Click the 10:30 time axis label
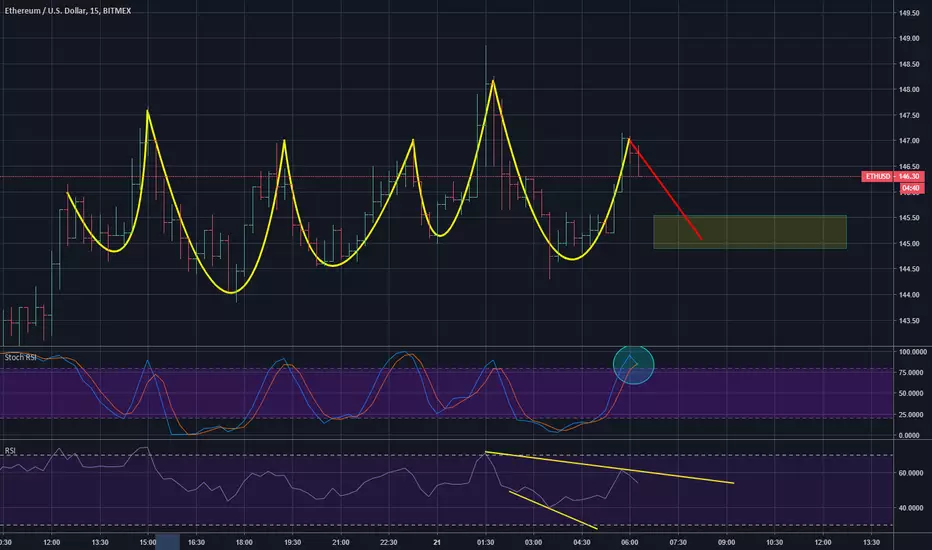The width and height of the screenshot is (932, 550). point(774,542)
